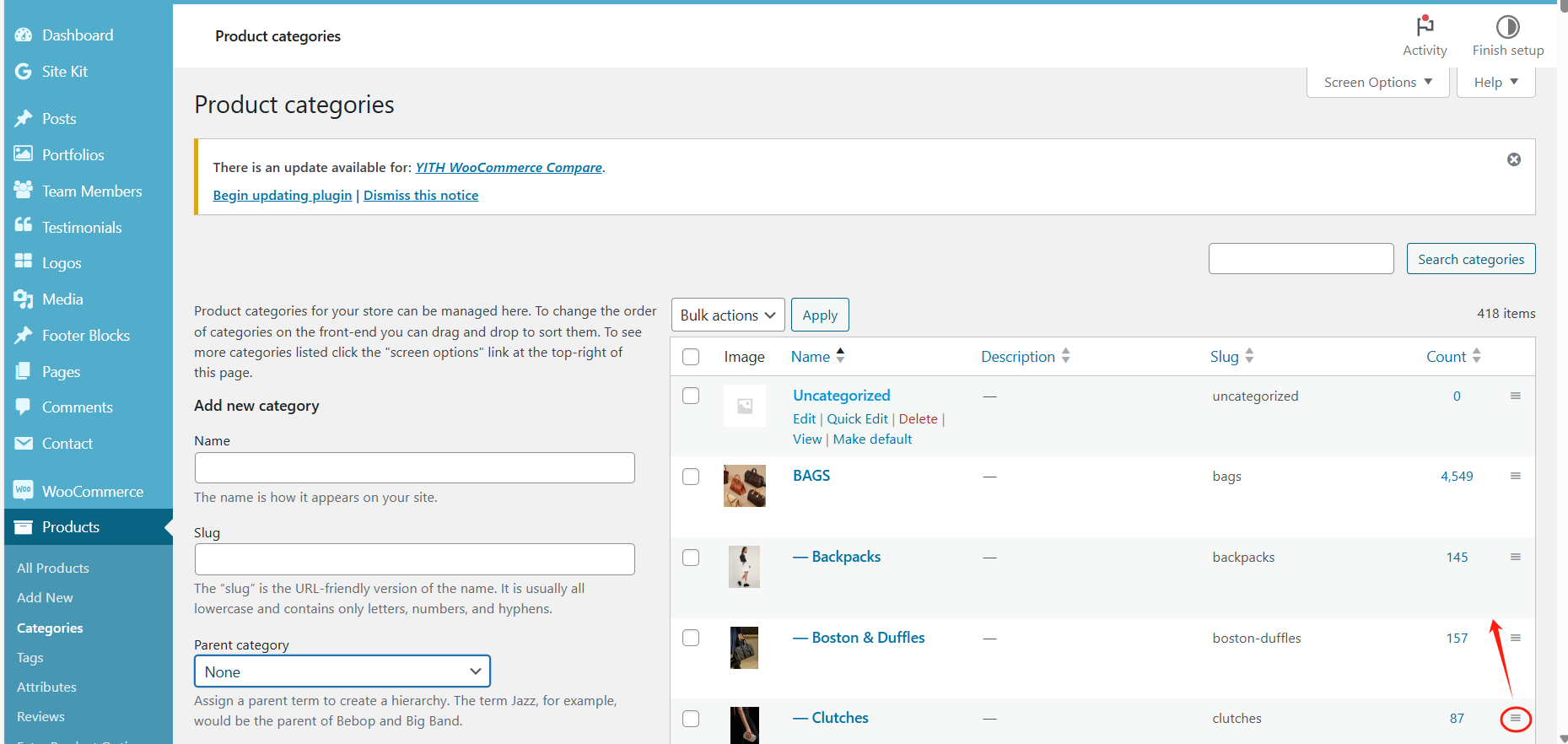Click the new category Name input field
1568x744 pixels.
coord(414,468)
